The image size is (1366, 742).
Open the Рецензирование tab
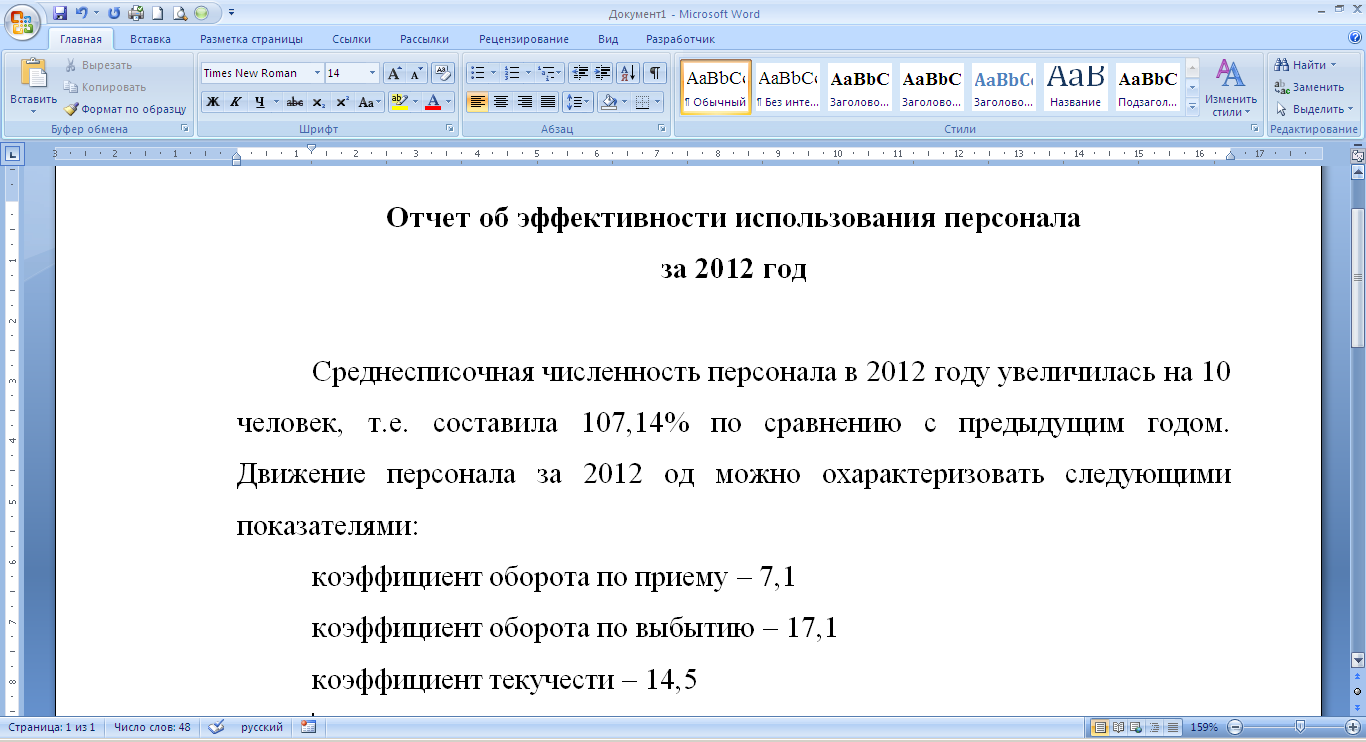coord(524,39)
